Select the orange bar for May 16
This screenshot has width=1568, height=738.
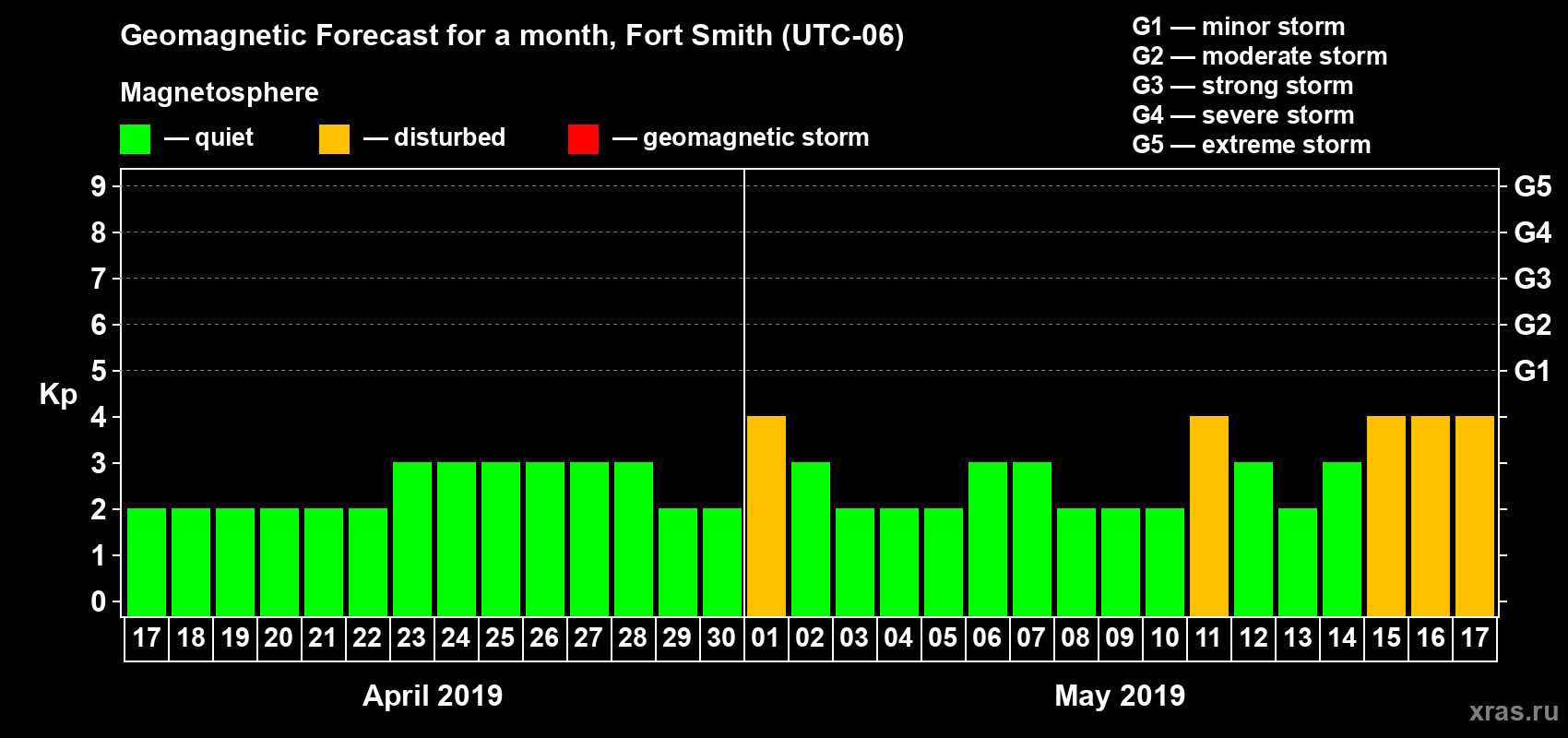tap(1430, 516)
